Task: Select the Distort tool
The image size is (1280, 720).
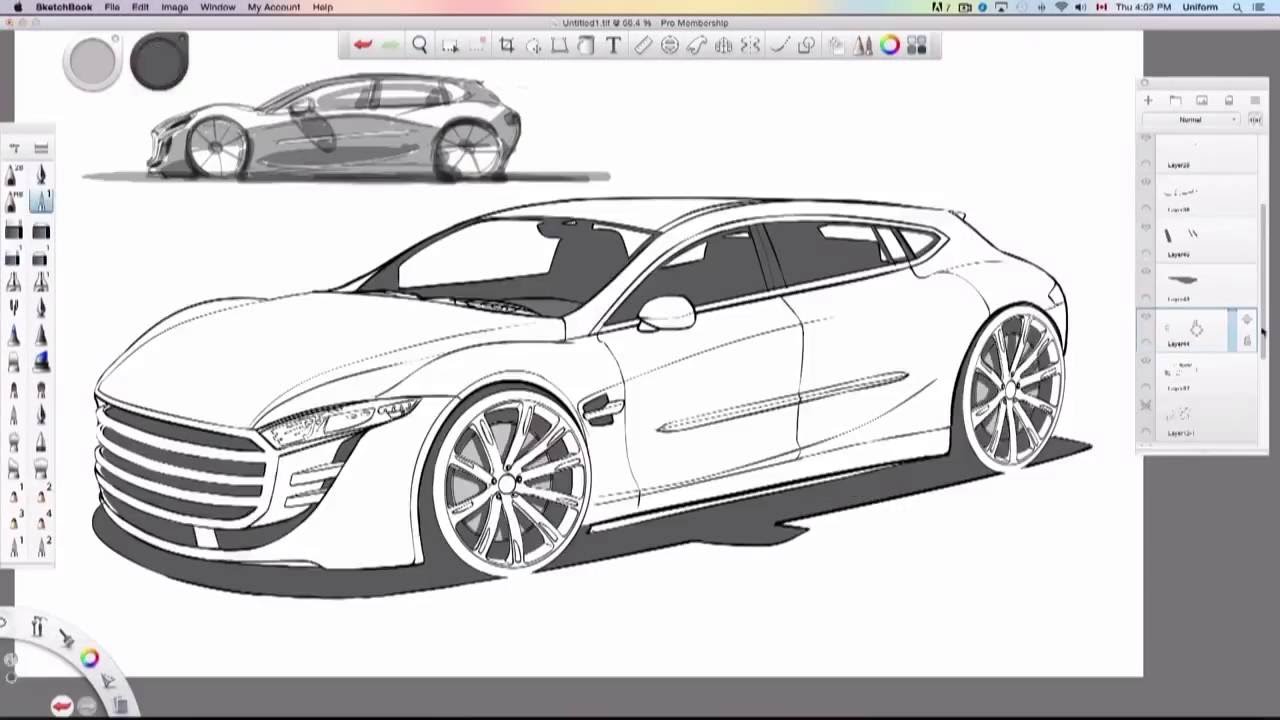Action: point(560,45)
